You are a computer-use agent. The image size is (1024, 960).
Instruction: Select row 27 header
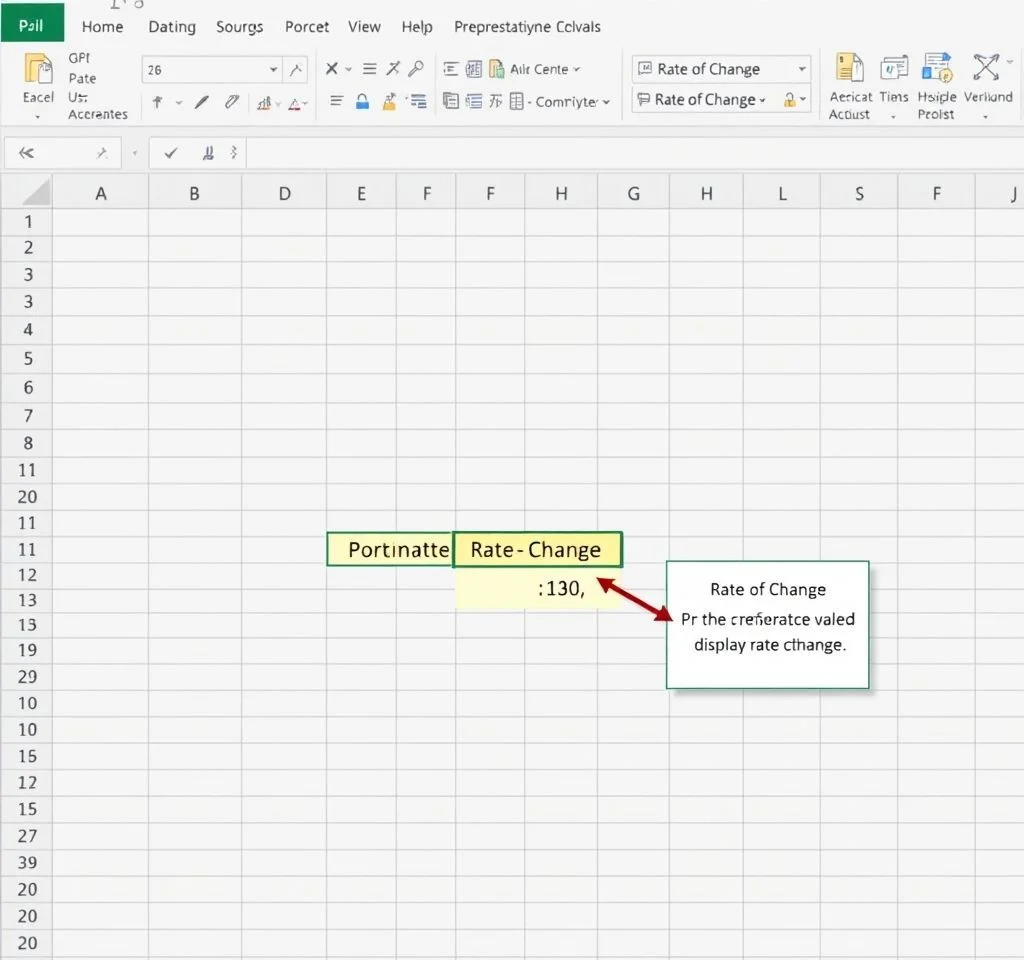tap(27, 836)
